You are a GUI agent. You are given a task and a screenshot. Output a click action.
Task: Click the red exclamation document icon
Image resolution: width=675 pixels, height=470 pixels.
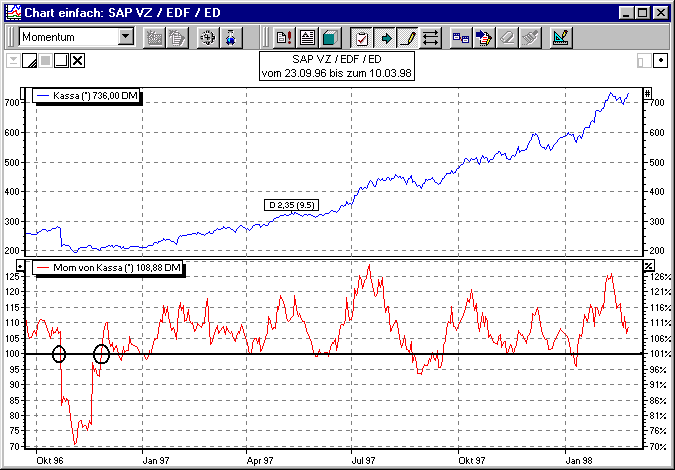[x=284, y=38]
